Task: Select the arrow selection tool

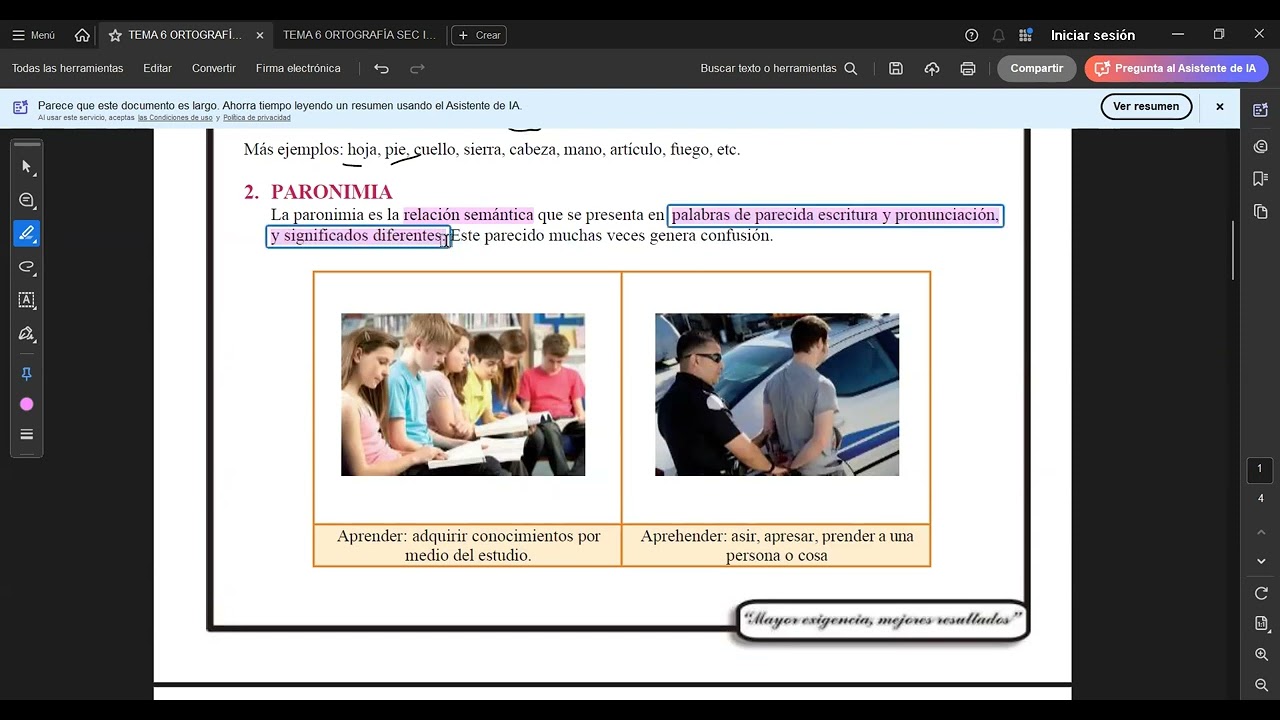Action: coord(27,167)
